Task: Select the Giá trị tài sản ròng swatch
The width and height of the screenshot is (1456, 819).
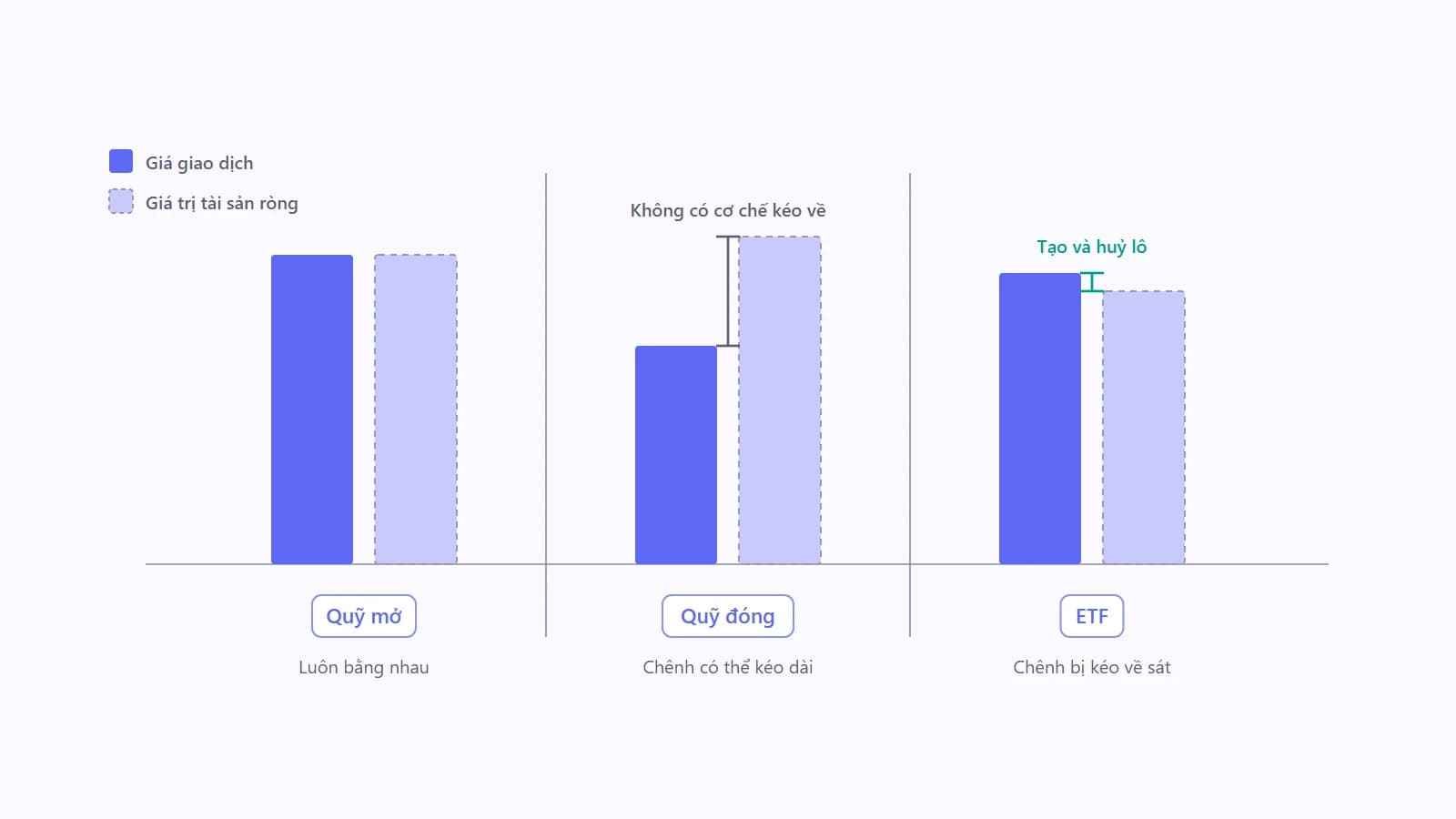Action: pyautogui.click(x=121, y=201)
